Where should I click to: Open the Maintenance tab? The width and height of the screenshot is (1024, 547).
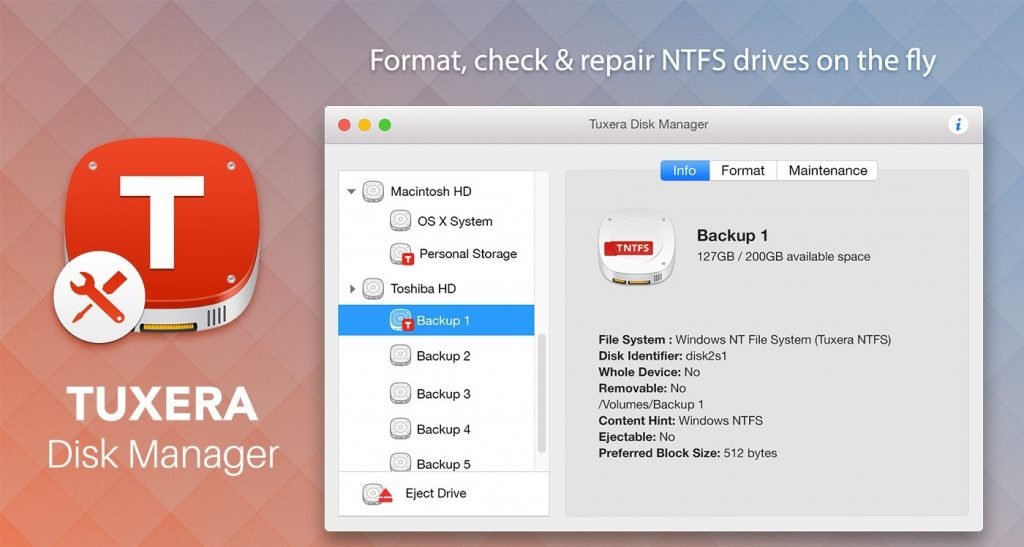pyautogui.click(x=827, y=170)
